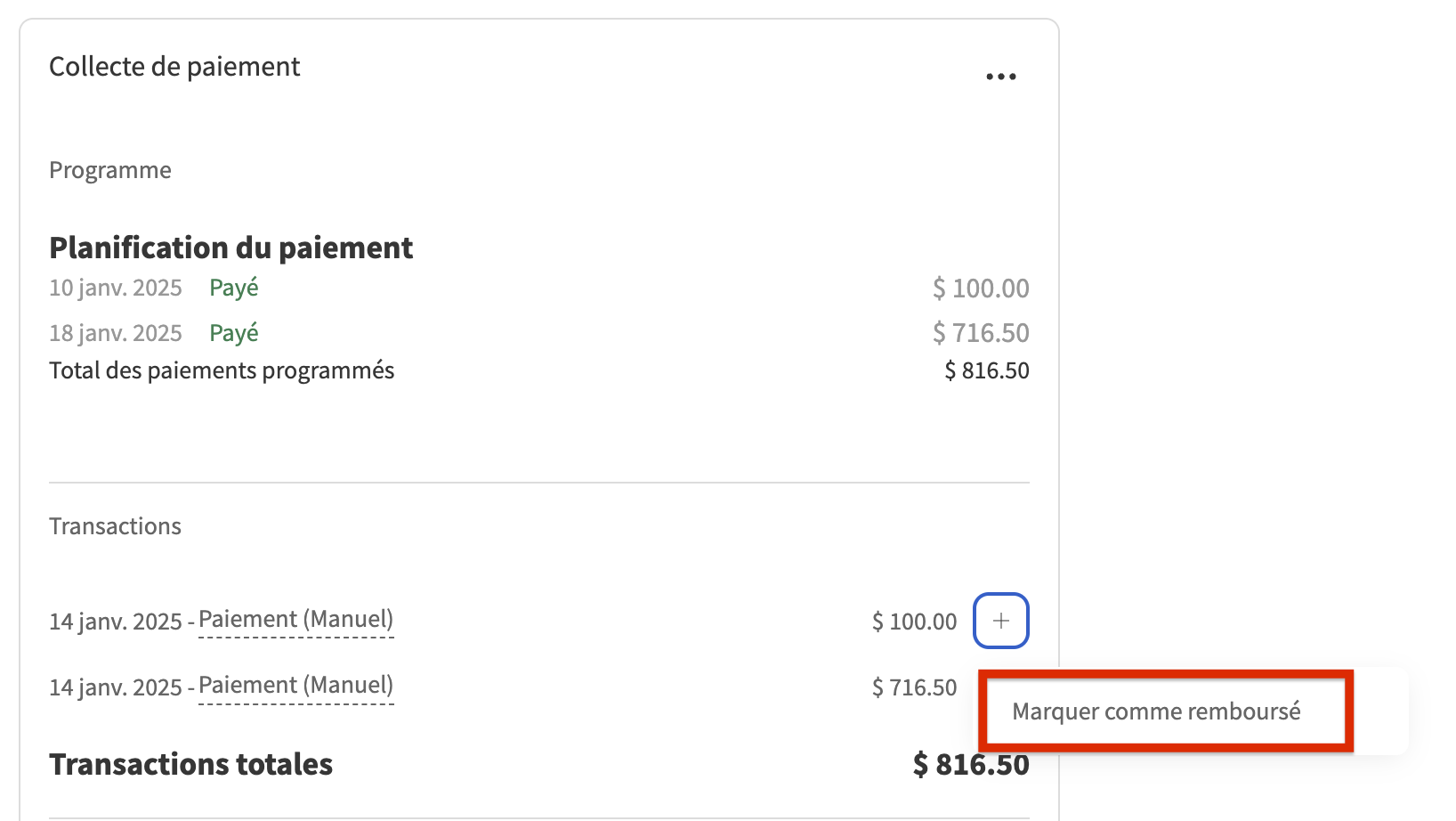
Task: Click the $100.00 amount in the schedule
Action: pos(981,287)
